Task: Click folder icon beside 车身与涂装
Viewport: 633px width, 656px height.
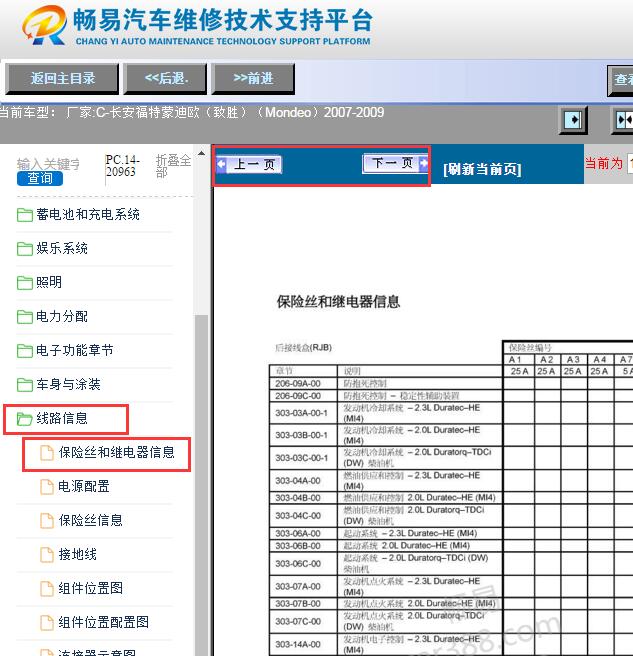Action: (25, 384)
